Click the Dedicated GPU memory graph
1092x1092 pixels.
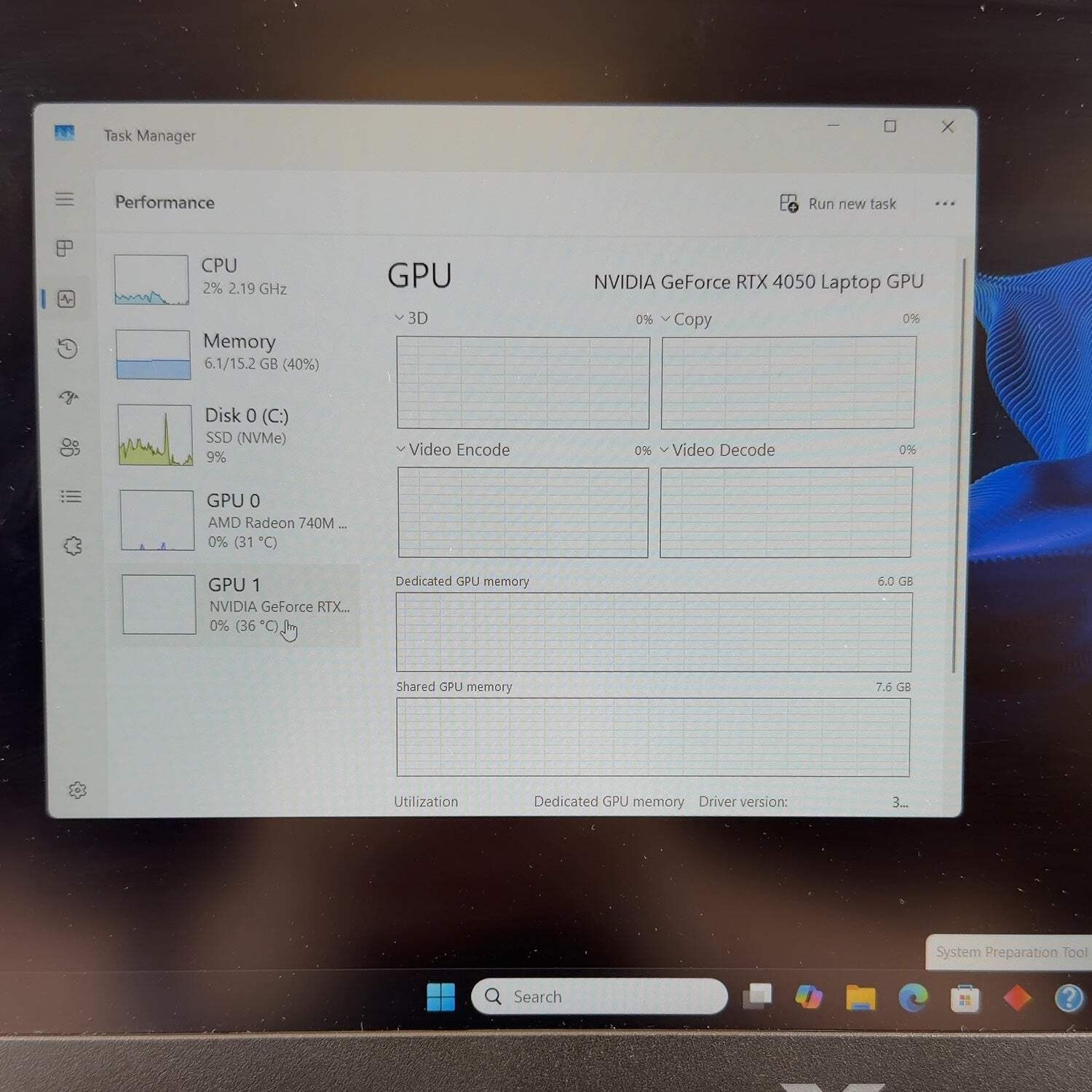(x=654, y=632)
